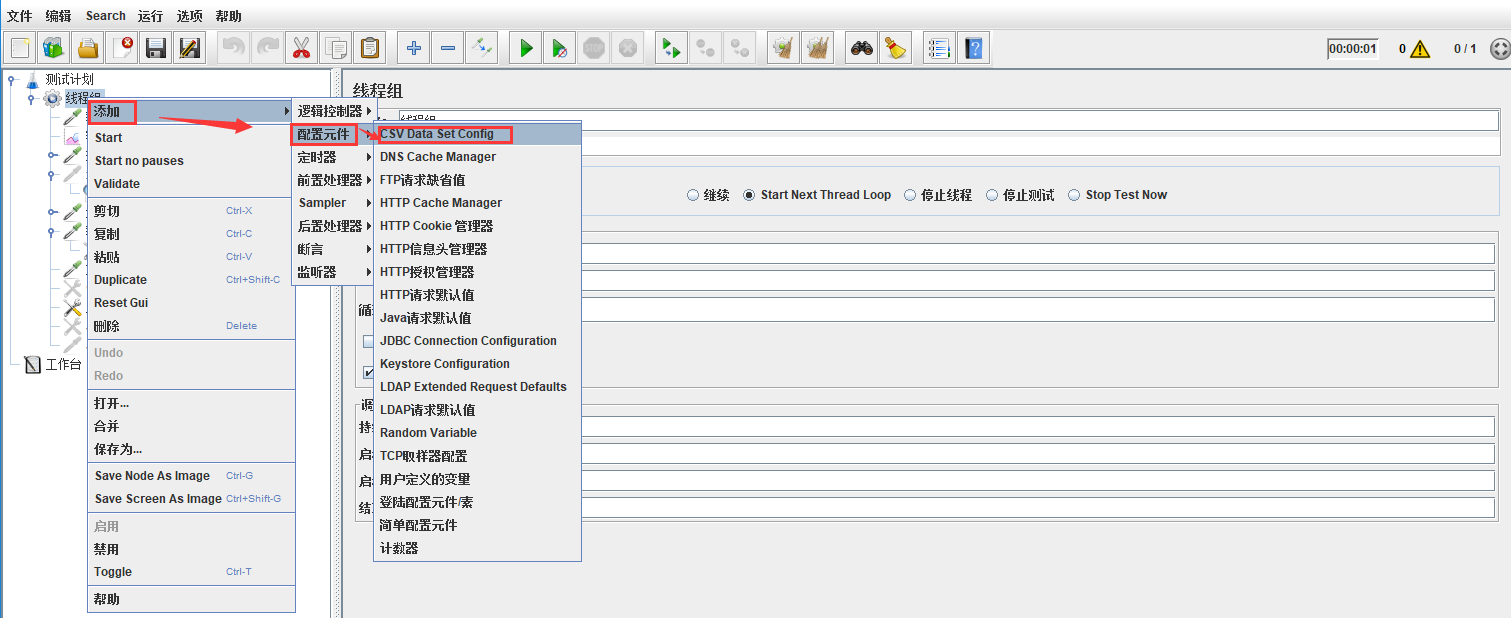Screen dimensions: 1511x618
Task: Click the Remote Stop All icon
Action: (x=706, y=47)
